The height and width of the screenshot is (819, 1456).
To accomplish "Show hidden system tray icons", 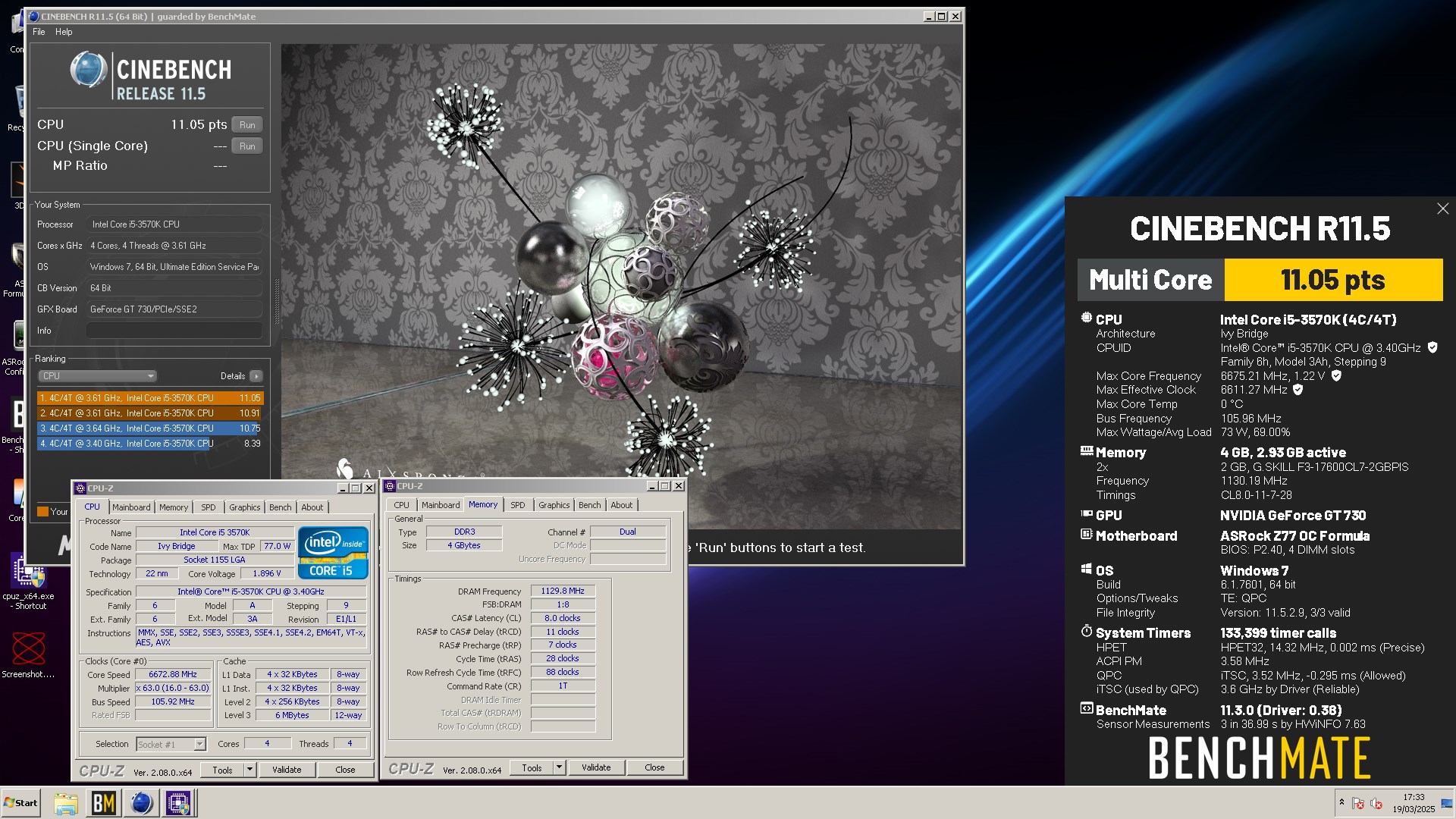I will [1341, 802].
